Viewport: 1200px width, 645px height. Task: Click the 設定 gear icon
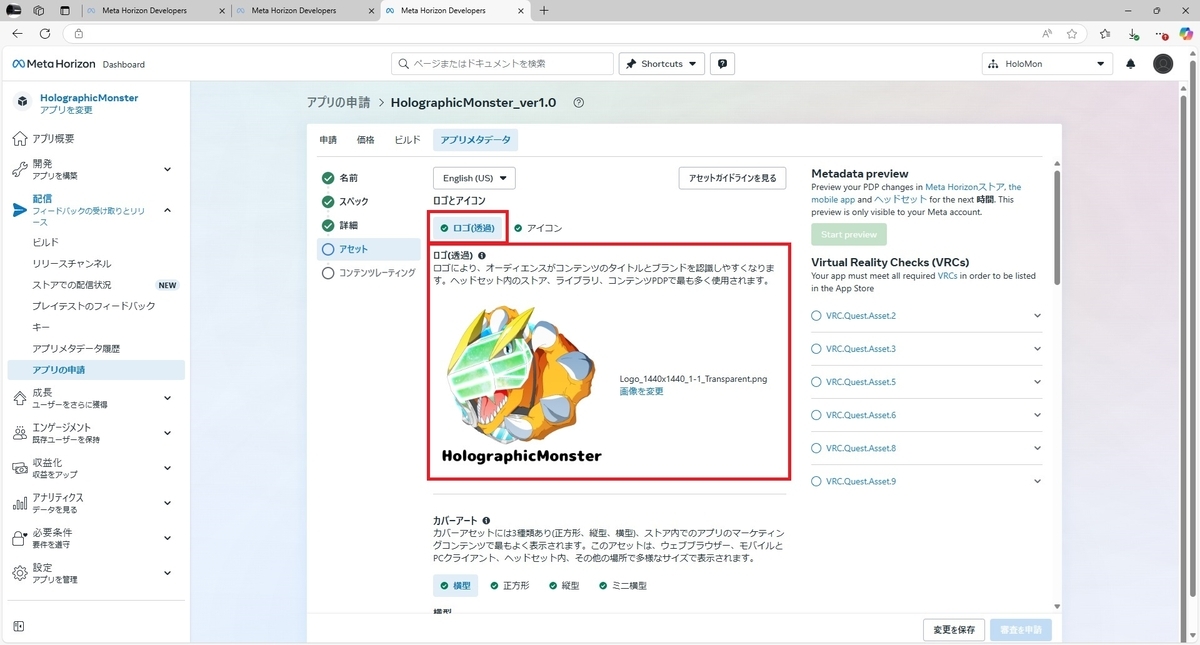click(x=20, y=573)
